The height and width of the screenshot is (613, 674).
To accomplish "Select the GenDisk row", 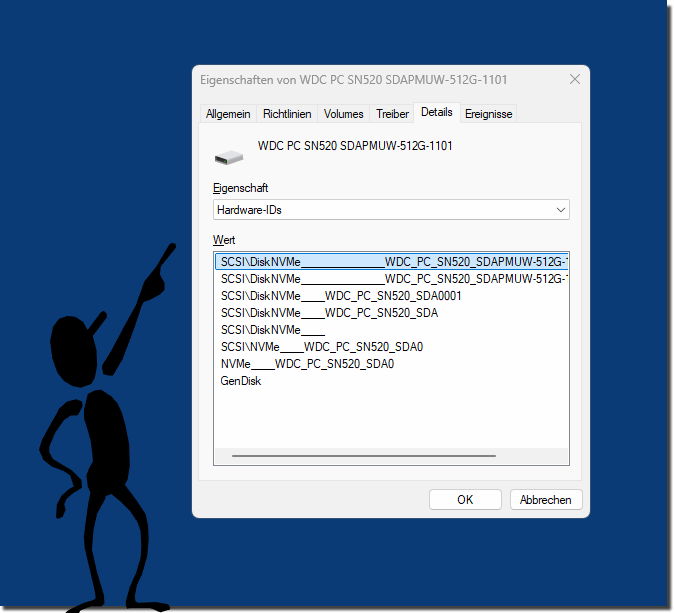I will tap(391, 381).
